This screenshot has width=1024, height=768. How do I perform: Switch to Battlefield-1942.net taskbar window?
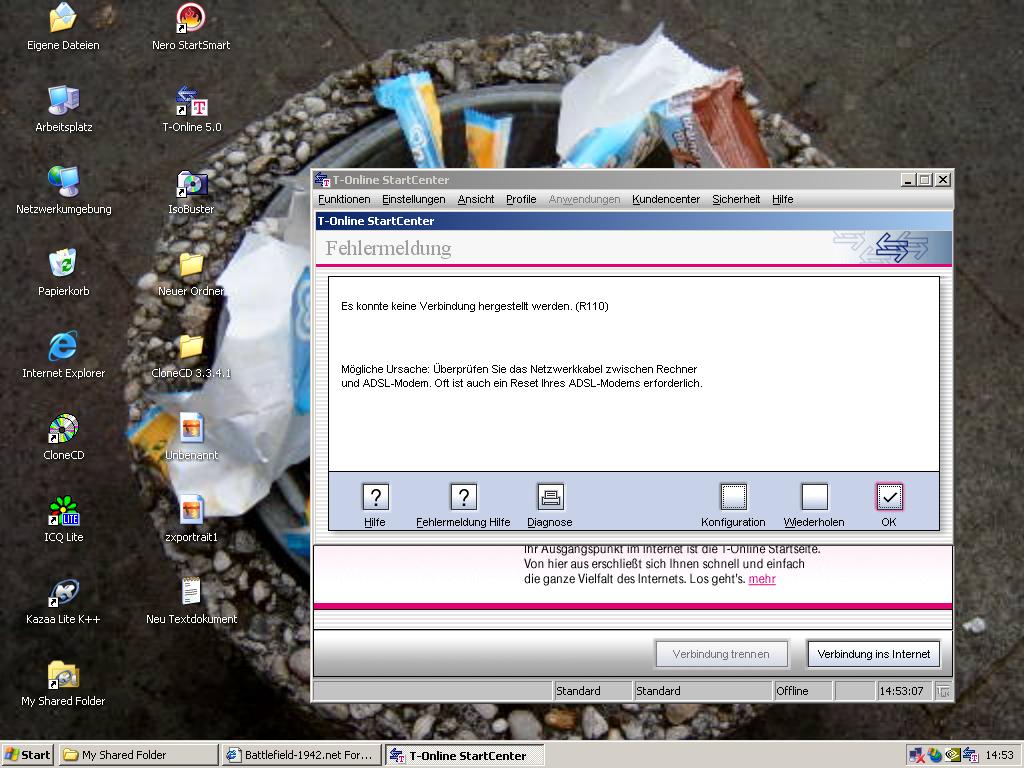(x=301, y=755)
